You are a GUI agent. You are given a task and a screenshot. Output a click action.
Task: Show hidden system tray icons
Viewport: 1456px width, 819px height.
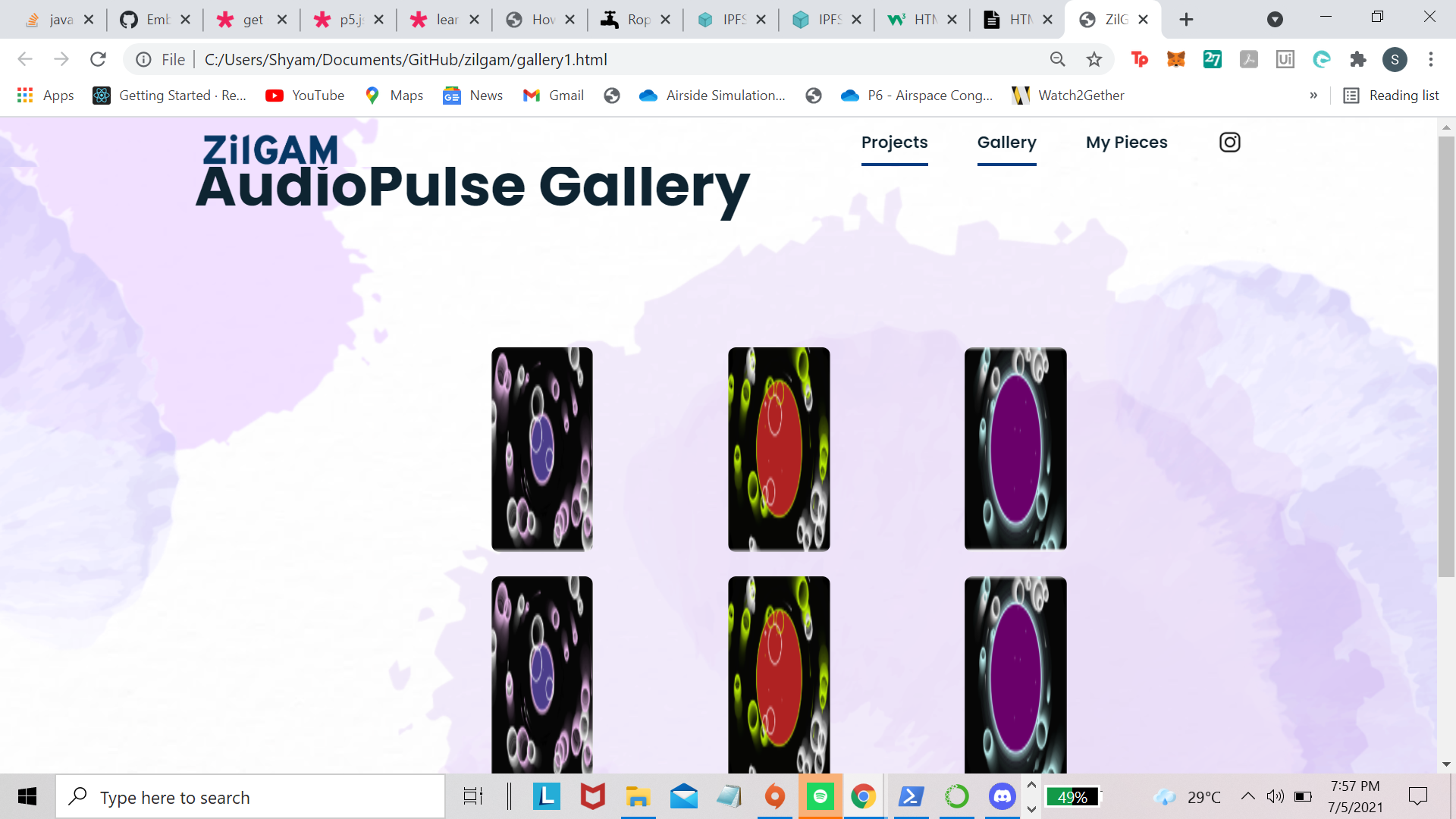1247,796
